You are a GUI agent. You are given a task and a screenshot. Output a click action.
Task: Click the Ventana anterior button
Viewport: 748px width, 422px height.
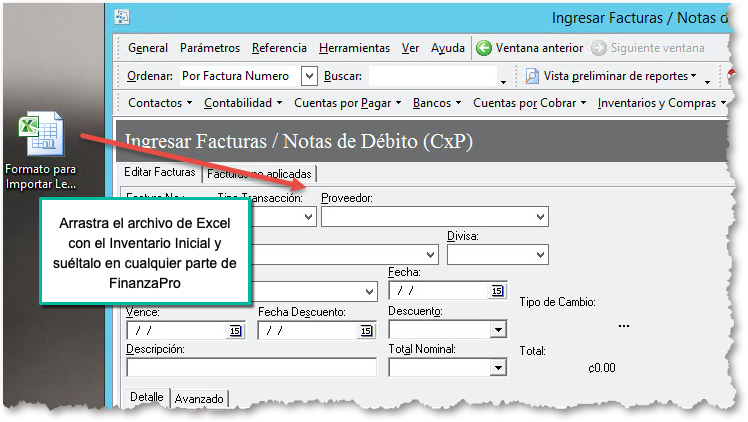pos(530,48)
